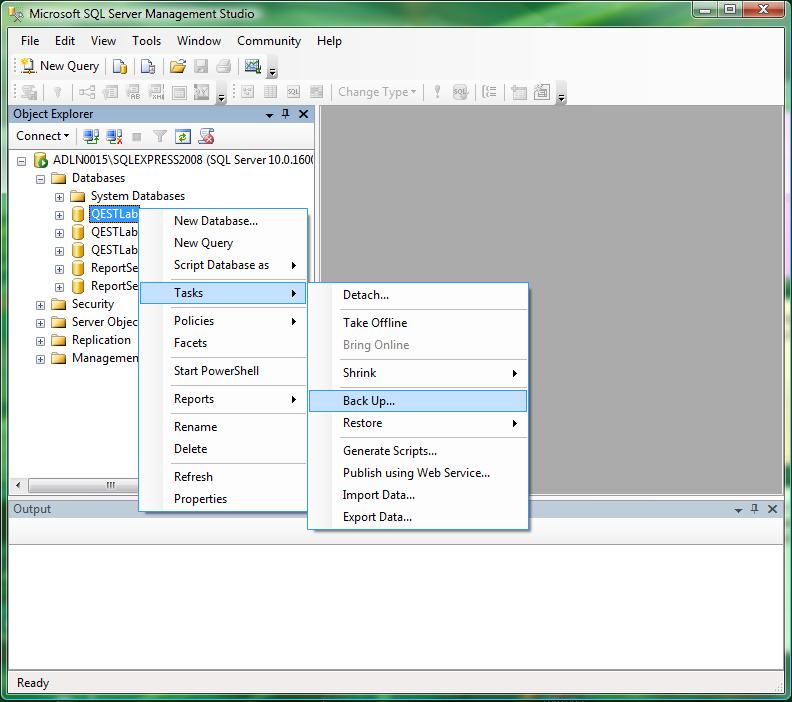
Task: Click the Save disk icon in toolbar
Action: [200, 66]
